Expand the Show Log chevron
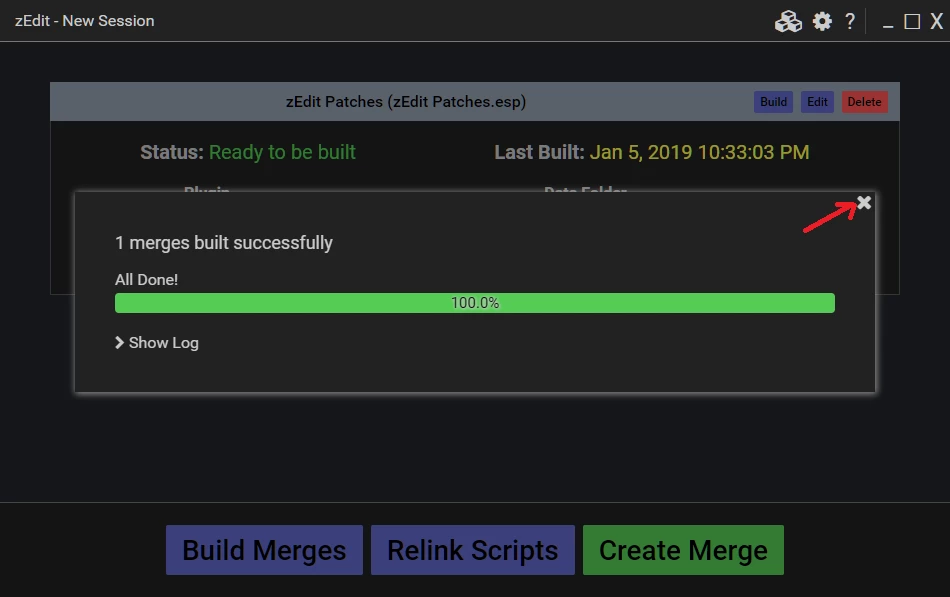950x597 pixels. [x=120, y=342]
